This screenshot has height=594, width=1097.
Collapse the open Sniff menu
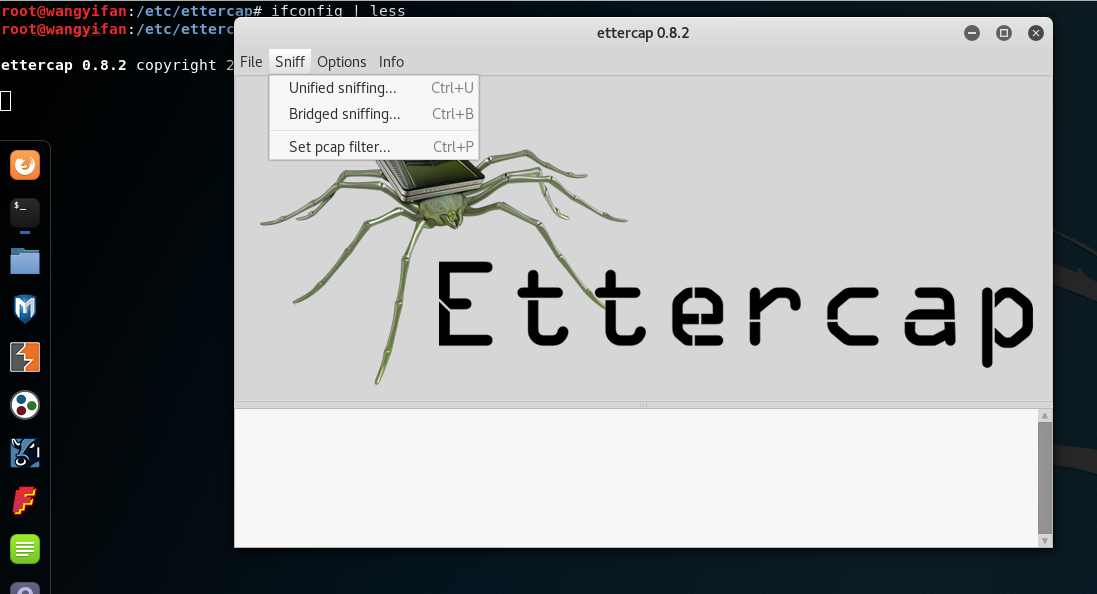click(290, 62)
